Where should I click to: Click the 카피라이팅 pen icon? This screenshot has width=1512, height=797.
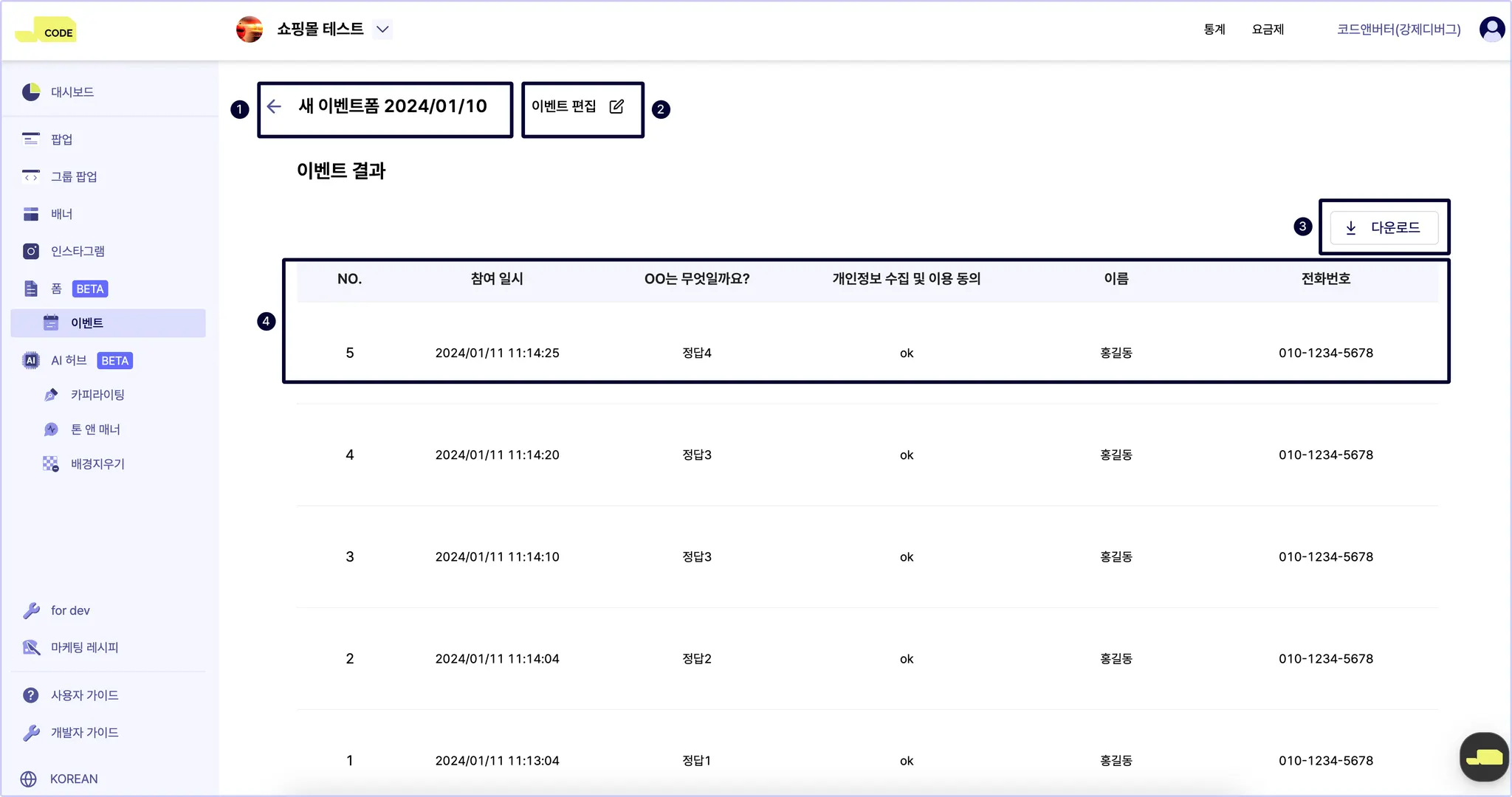tap(51, 395)
